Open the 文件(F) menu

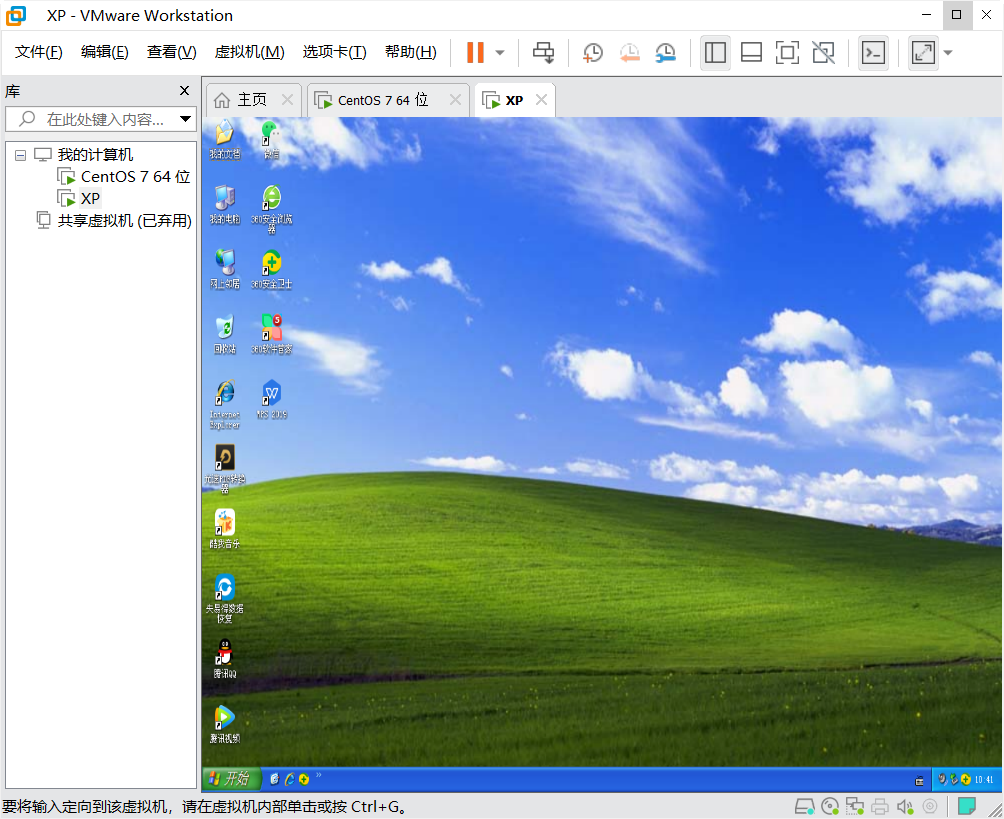pos(38,52)
